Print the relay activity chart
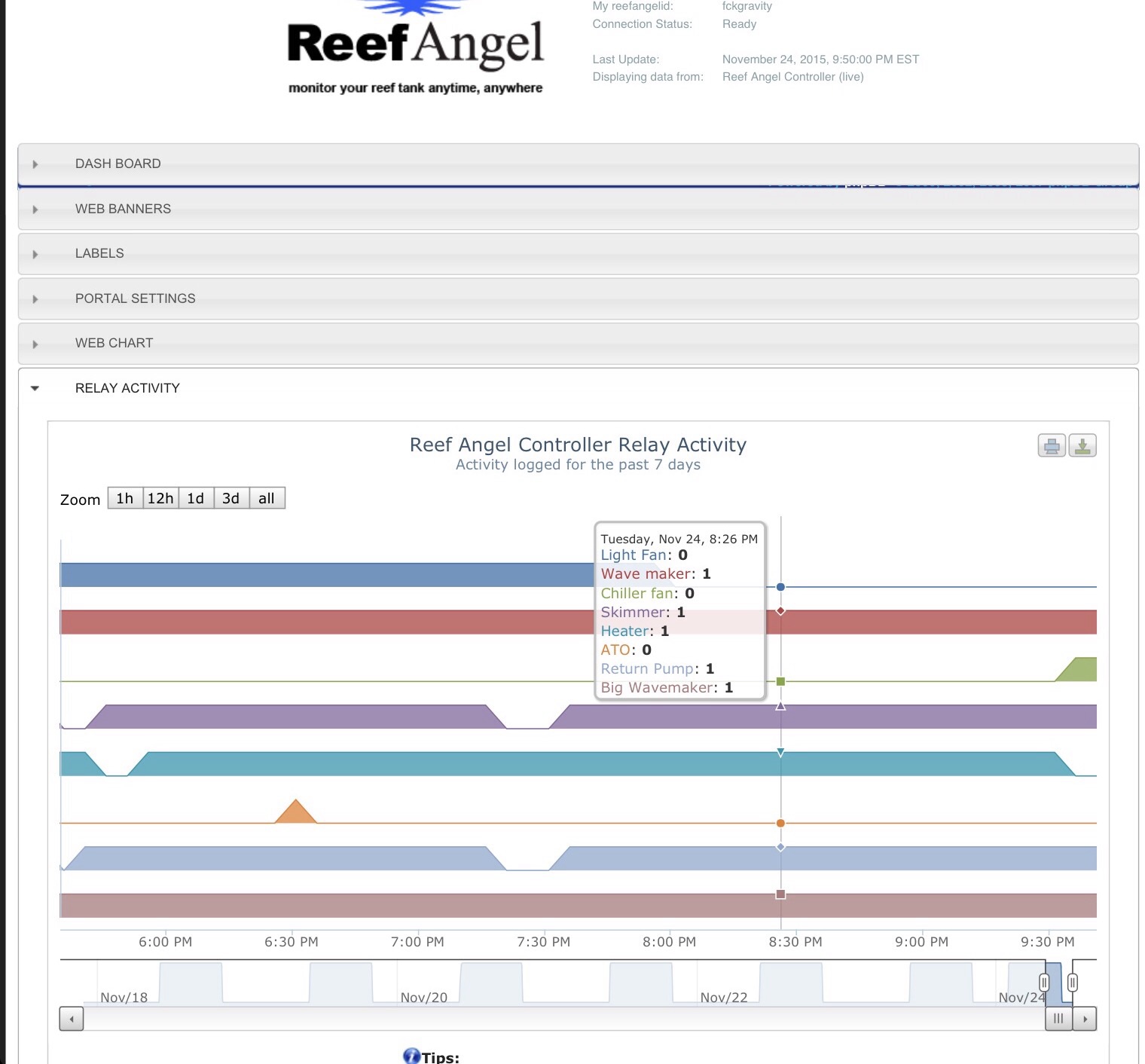The width and height of the screenshot is (1145, 1064). (1052, 446)
